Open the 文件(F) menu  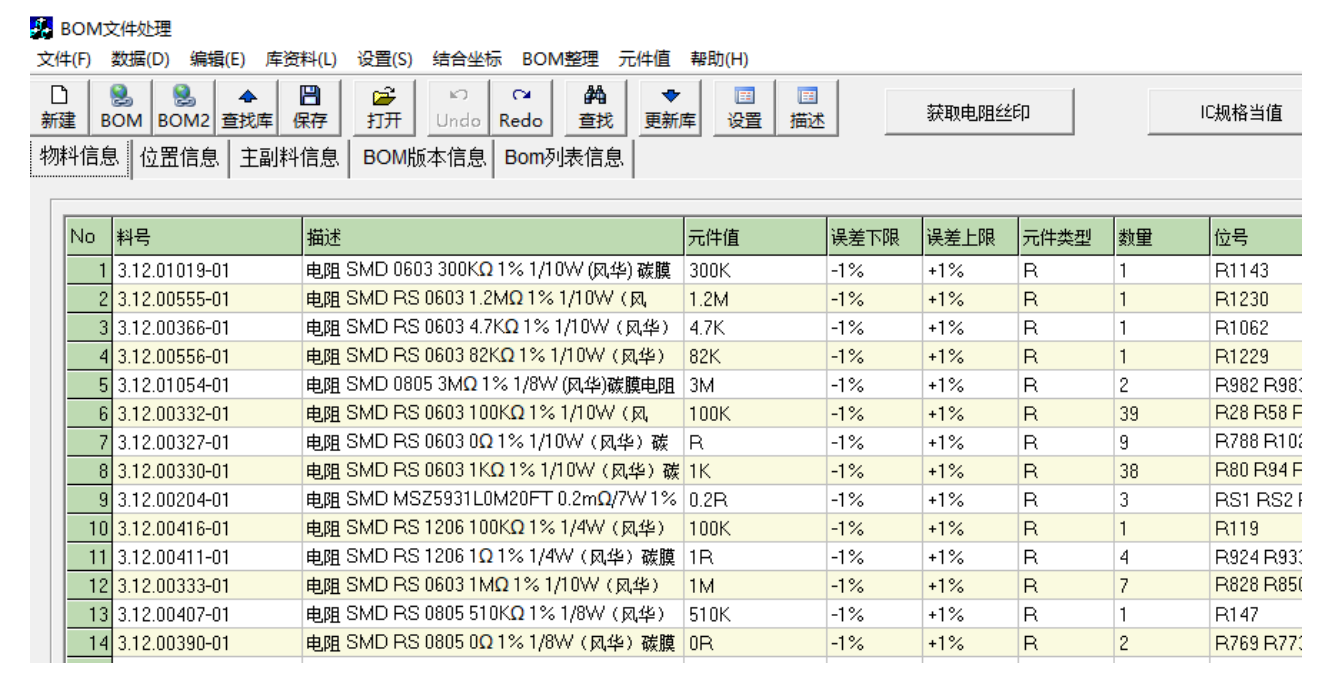[64, 59]
